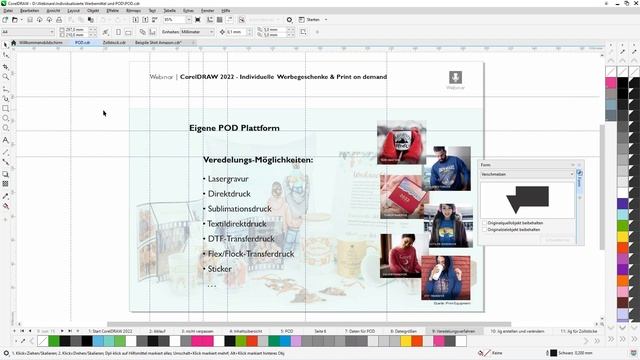Open the Bitmaps menu

133,11
